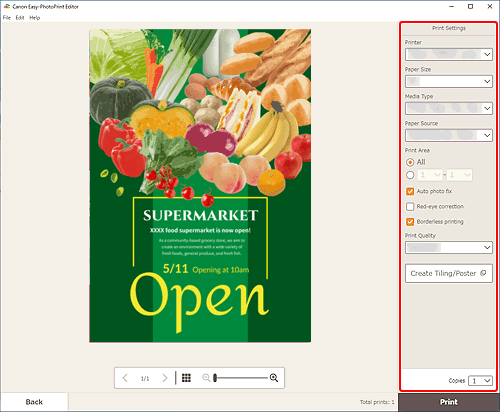Select the All print area radio button

(x=410, y=162)
